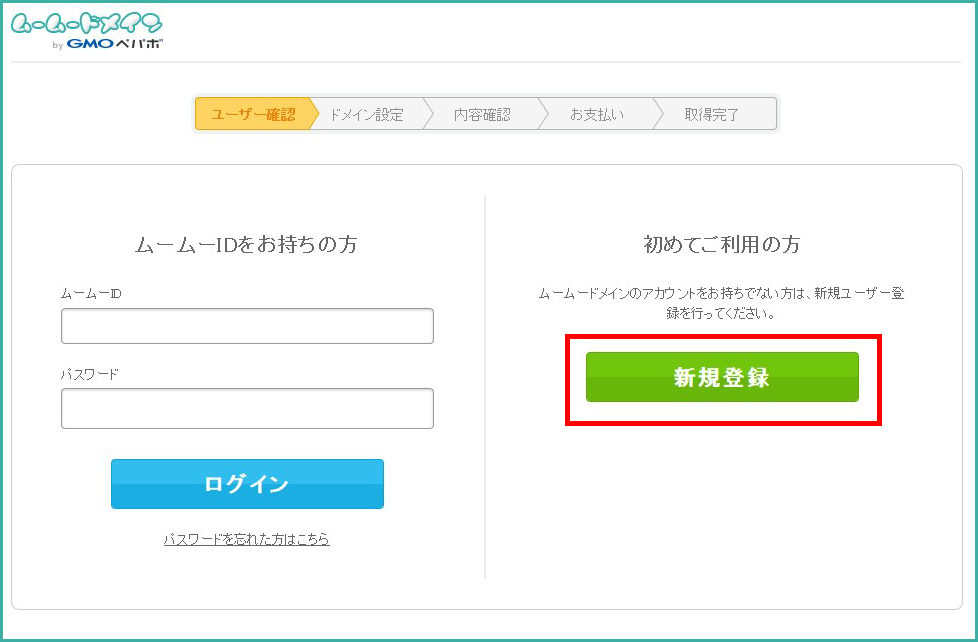Screen dimensions: 978x642
Task: Open the お支払い step
Action: tap(597, 114)
